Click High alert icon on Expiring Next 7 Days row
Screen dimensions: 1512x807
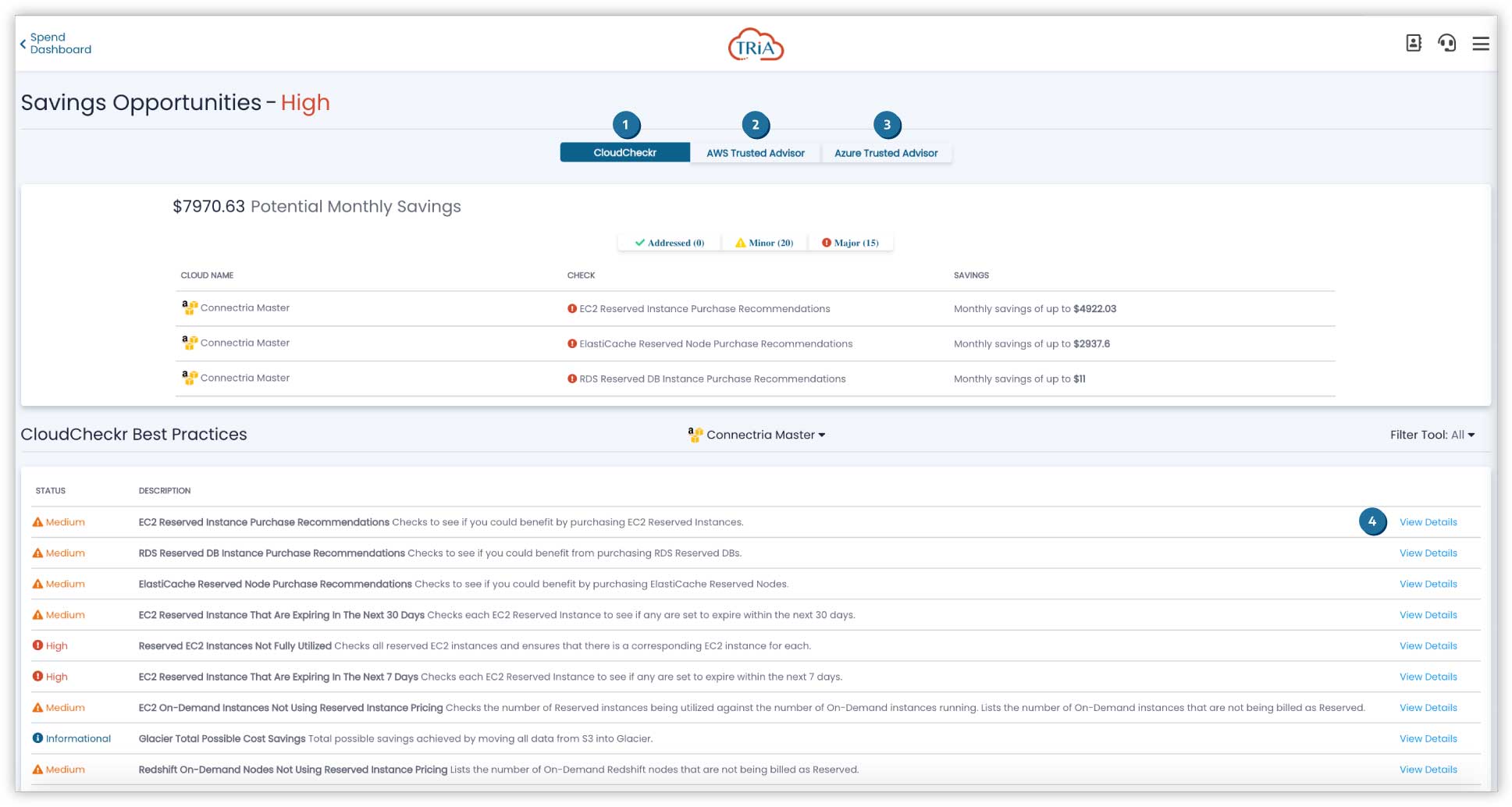click(x=37, y=677)
